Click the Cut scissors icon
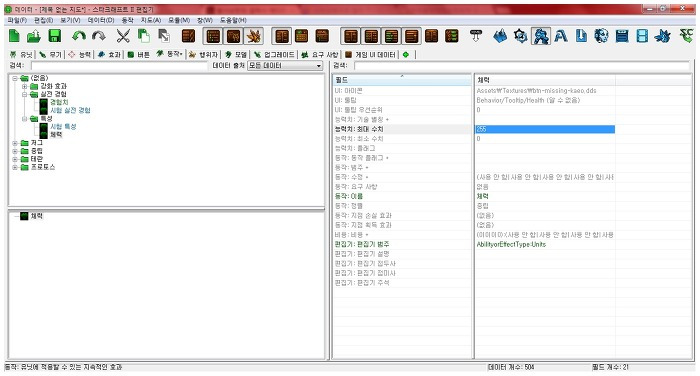700x376 pixels. [123, 36]
